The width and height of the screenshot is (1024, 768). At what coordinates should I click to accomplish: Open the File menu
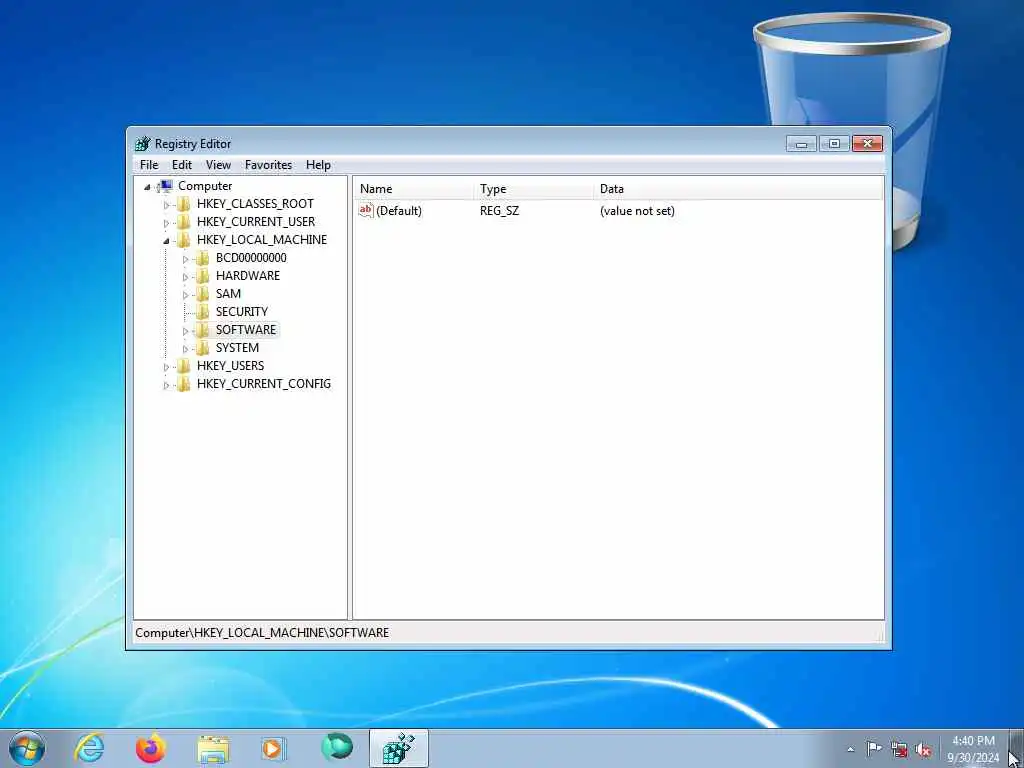point(149,165)
